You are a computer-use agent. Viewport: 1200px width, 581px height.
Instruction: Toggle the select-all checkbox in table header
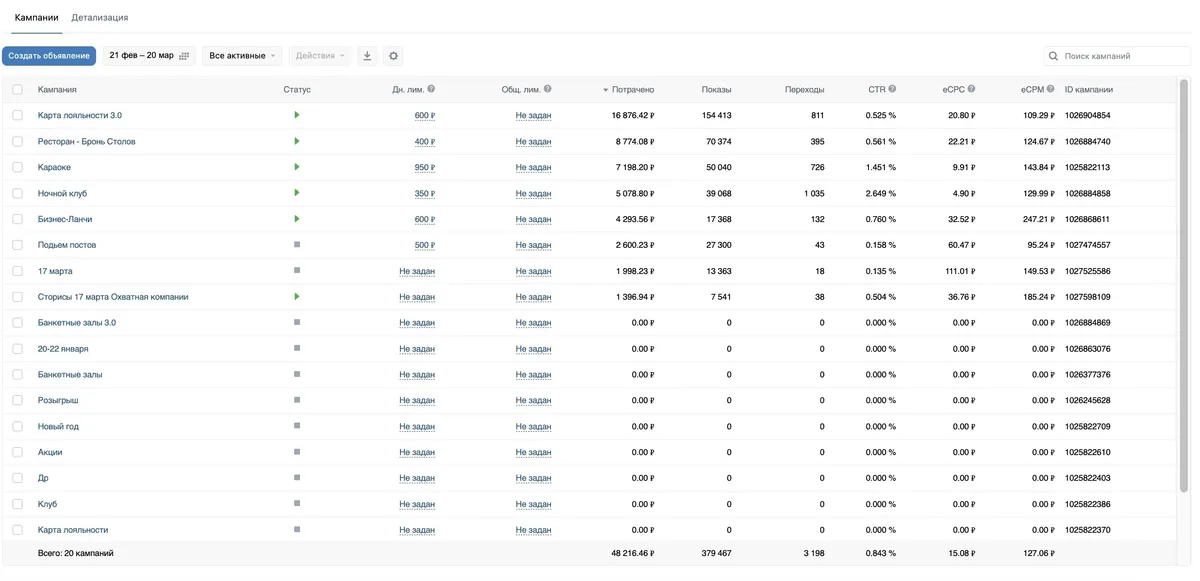[x=17, y=90]
